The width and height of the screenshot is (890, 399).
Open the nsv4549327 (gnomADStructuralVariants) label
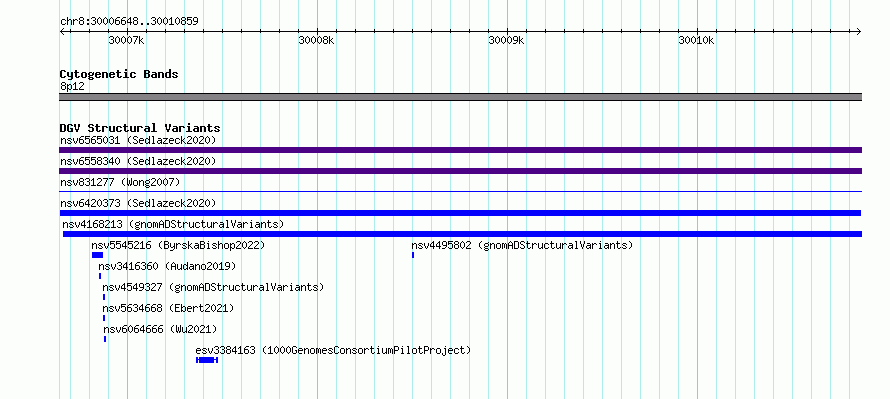point(213,287)
